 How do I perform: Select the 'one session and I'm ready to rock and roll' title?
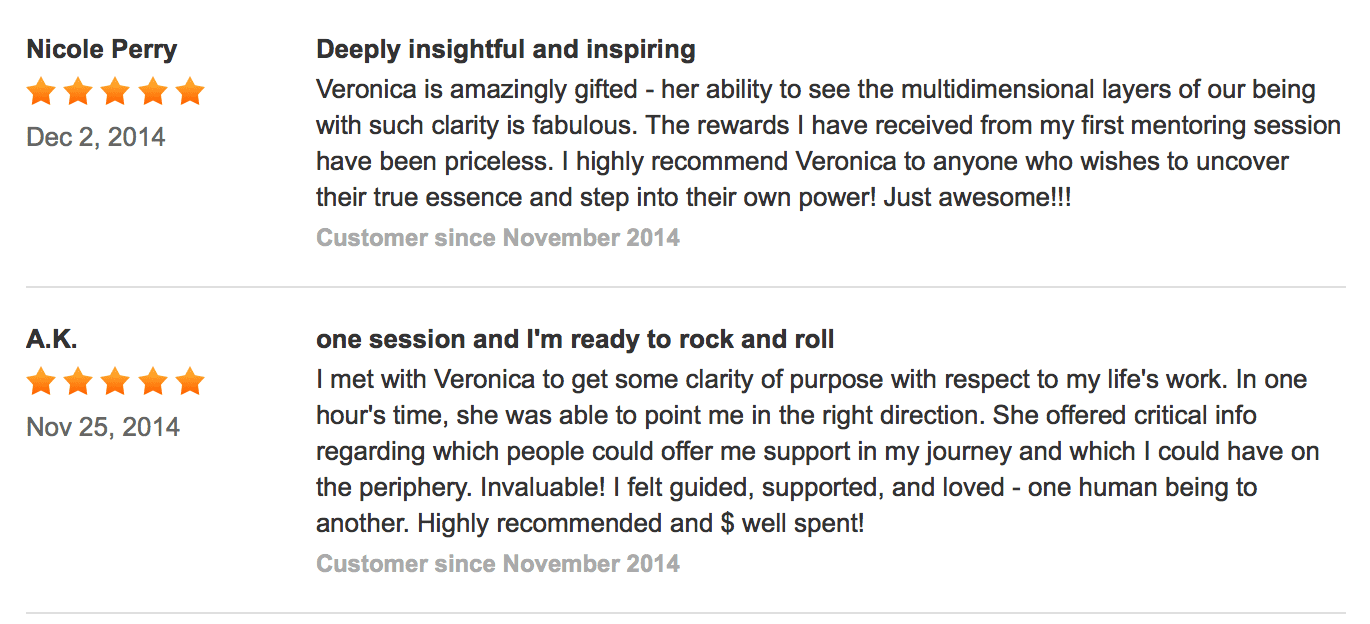tap(575, 340)
